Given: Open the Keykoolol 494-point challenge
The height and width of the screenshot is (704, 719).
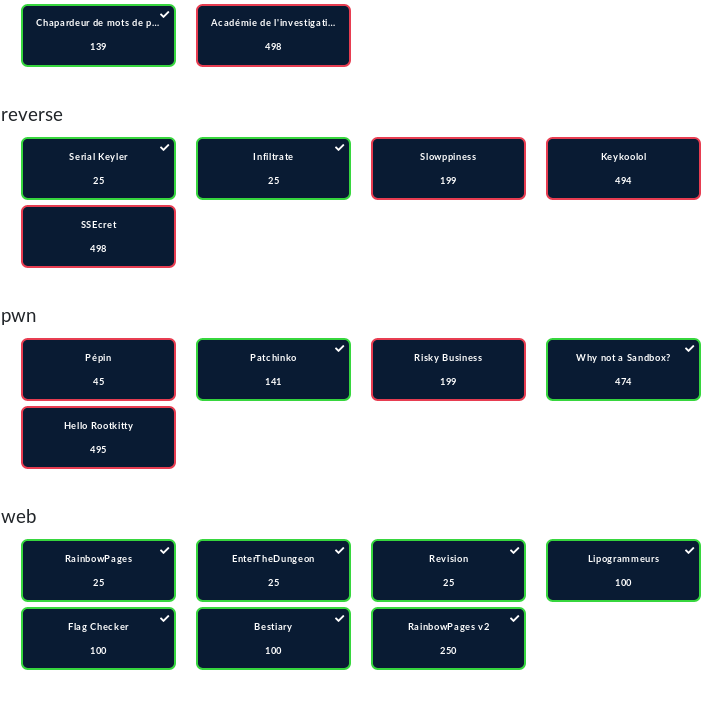Looking at the screenshot, I should (623, 168).
